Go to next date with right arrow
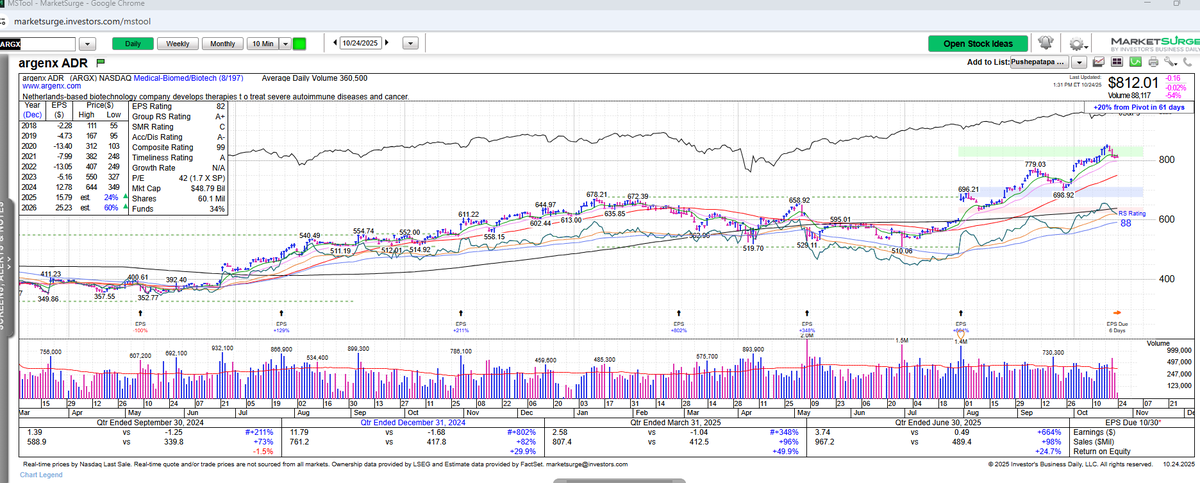This screenshot has width=1200, height=483. coord(387,43)
